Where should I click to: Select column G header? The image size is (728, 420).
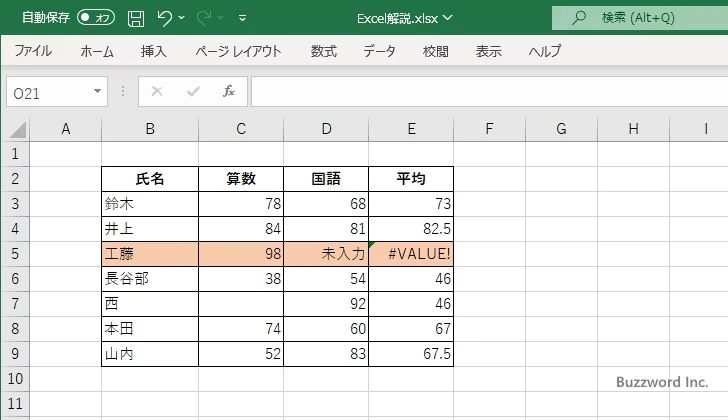pyautogui.click(x=561, y=129)
